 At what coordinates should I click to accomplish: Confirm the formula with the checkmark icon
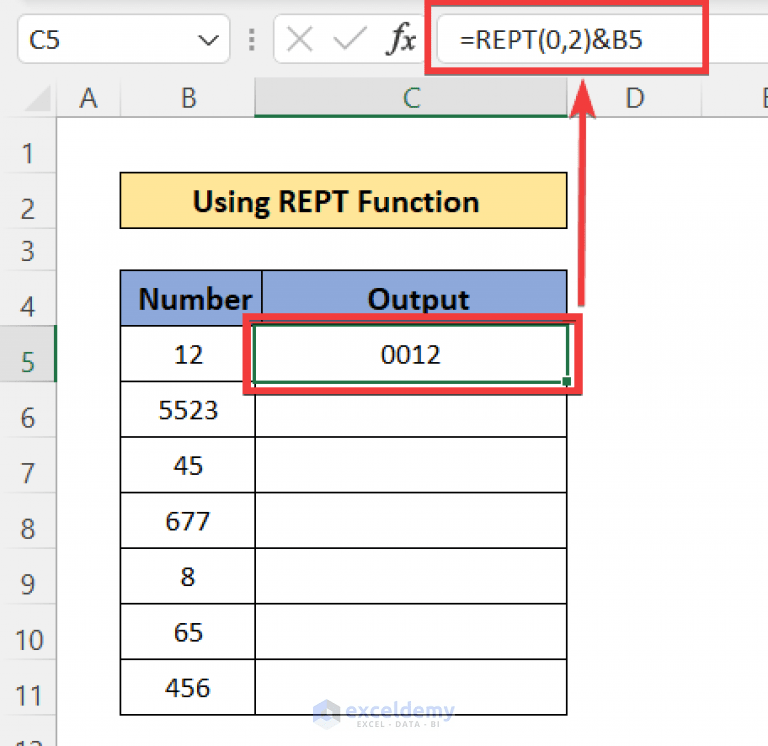click(350, 39)
